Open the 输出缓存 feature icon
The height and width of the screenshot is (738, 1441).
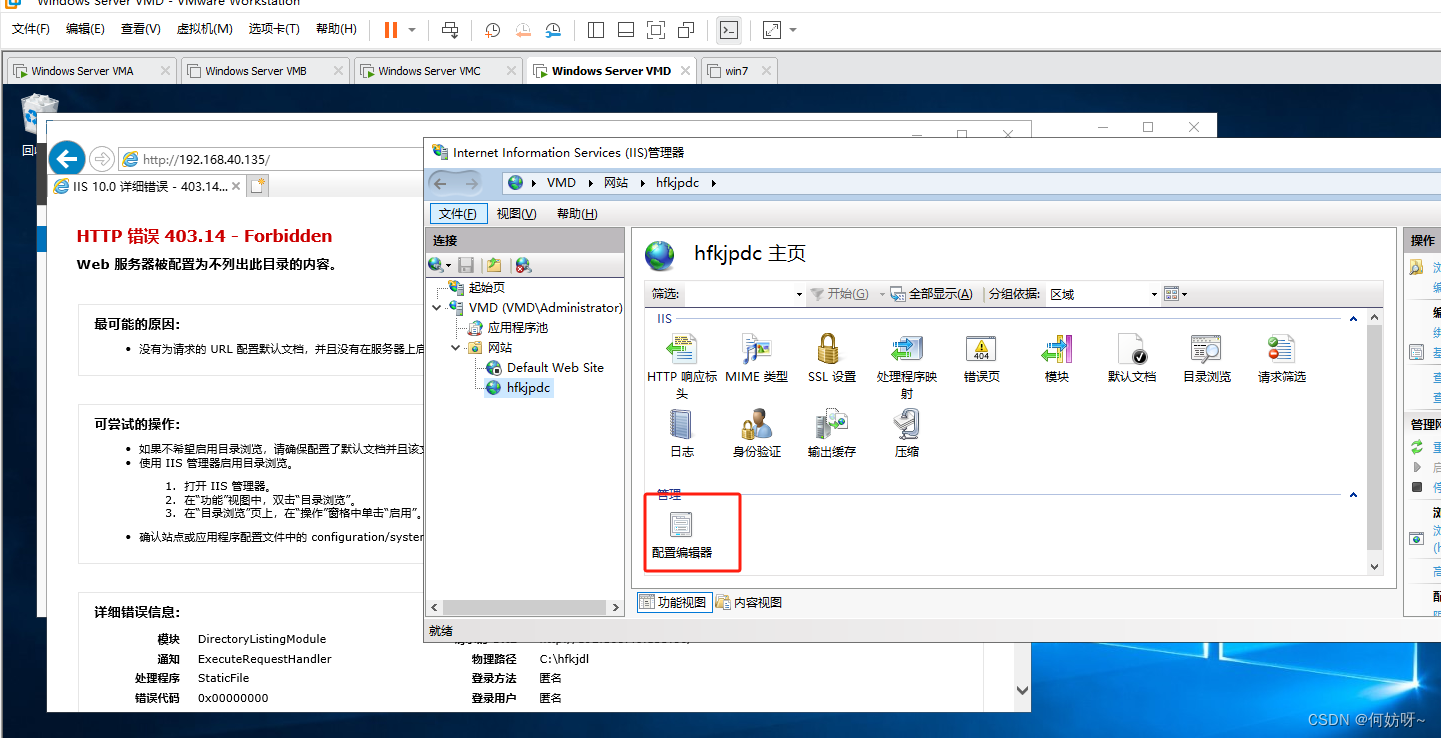pyautogui.click(x=831, y=425)
